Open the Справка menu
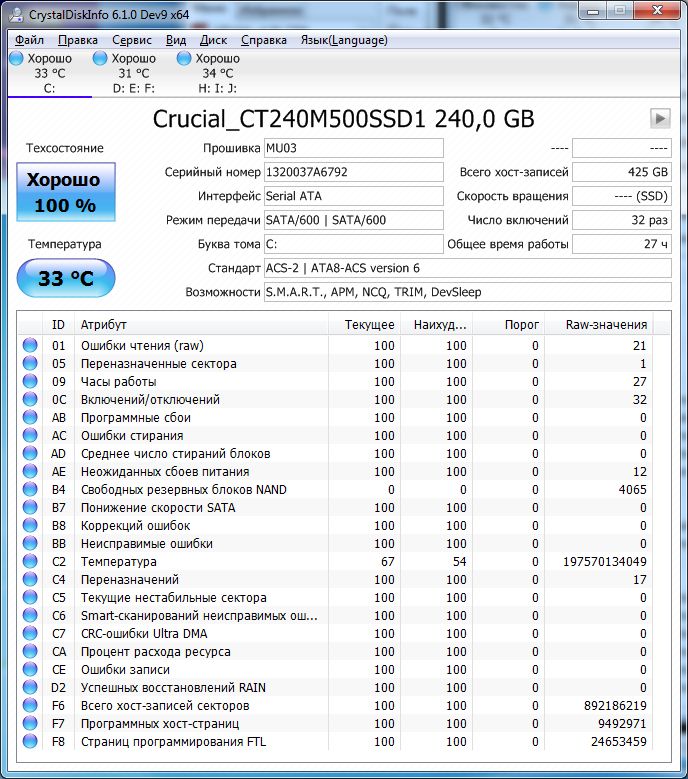 pyautogui.click(x=264, y=40)
